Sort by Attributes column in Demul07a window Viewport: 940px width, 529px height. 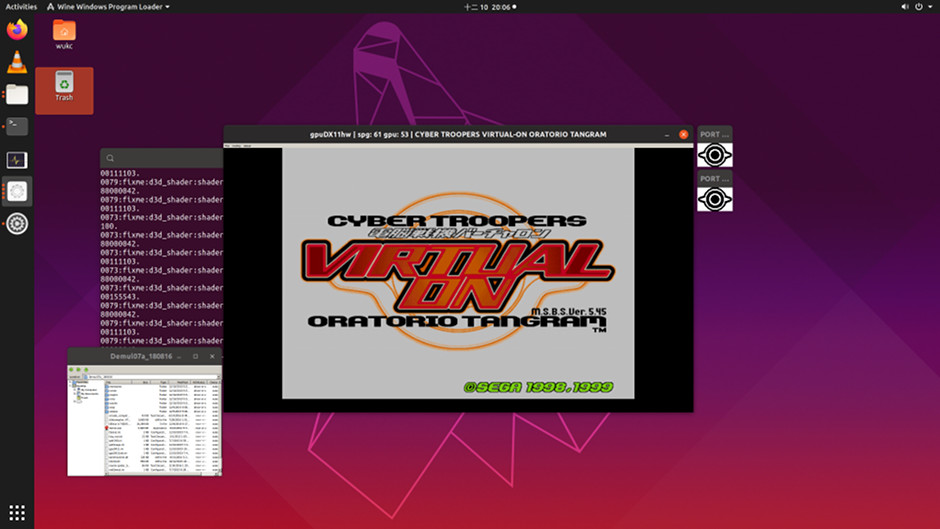pos(198,382)
